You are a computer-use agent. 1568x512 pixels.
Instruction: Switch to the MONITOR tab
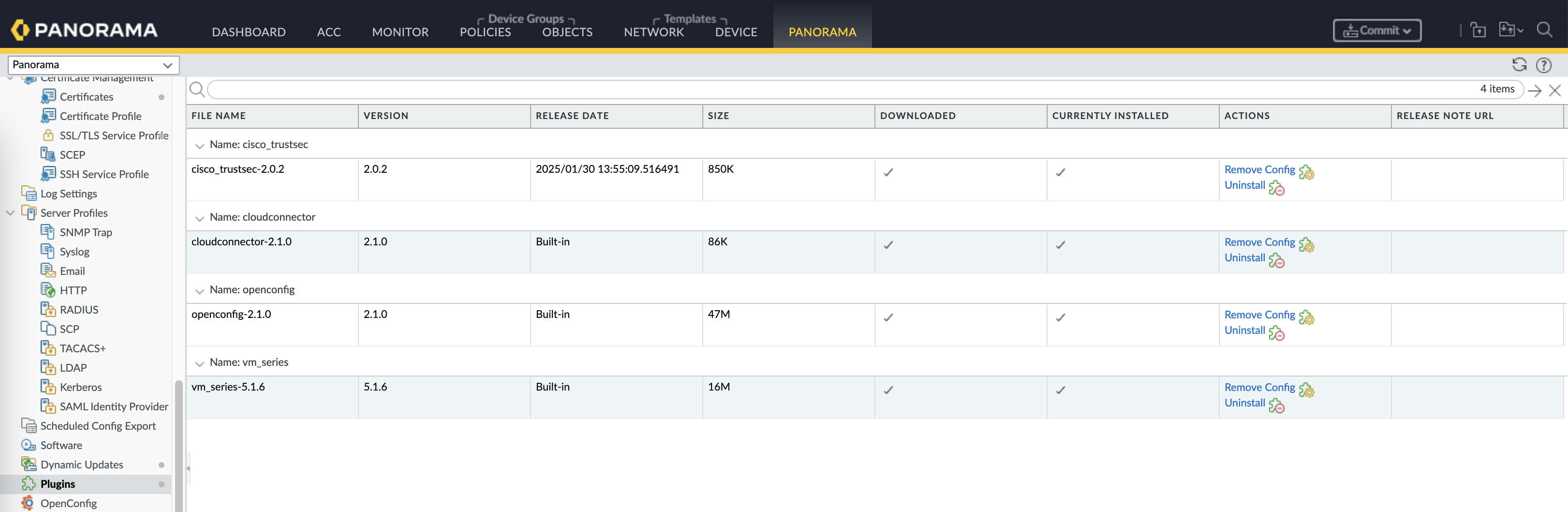click(400, 31)
